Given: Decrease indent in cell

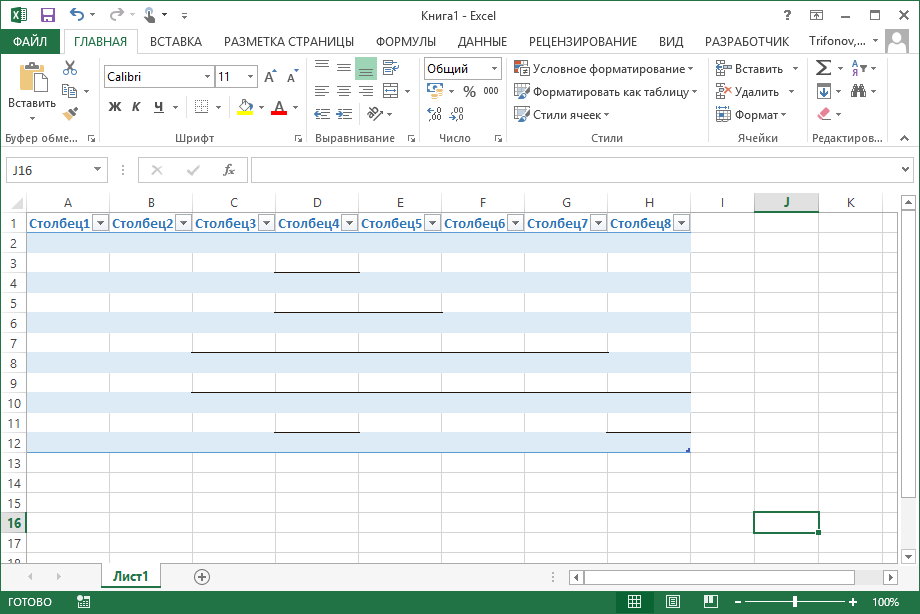Looking at the screenshot, I should click(x=322, y=114).
